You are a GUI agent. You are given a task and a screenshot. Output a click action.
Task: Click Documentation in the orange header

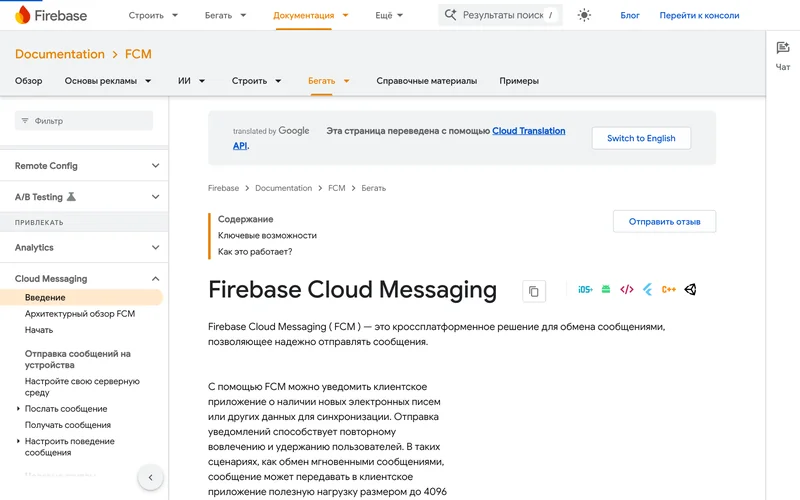(x=60, y=54)
